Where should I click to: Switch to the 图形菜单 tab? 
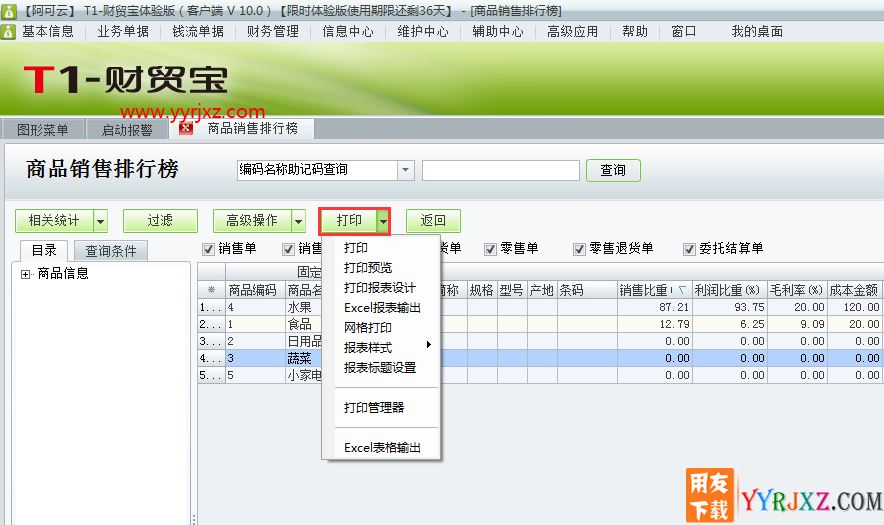coord(43,130)
